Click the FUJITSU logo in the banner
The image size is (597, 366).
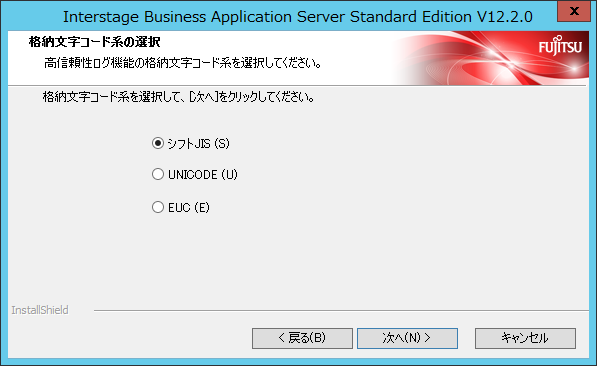[x=560, y=46]
